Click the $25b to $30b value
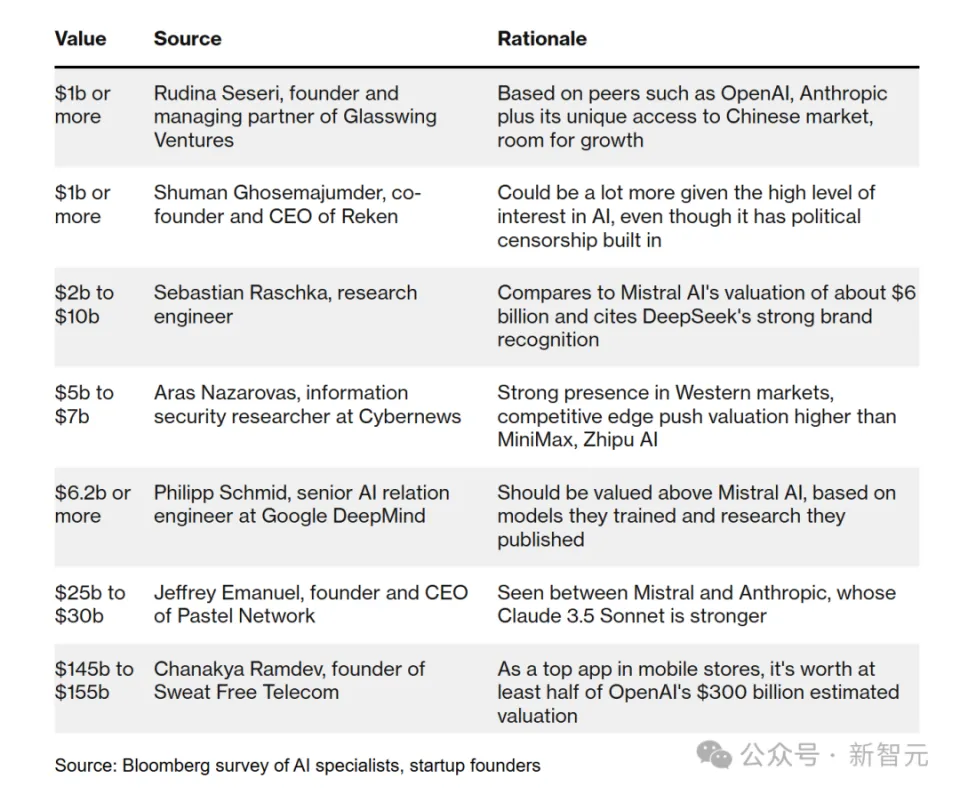 pyautogui.click(x=90, y=603)
